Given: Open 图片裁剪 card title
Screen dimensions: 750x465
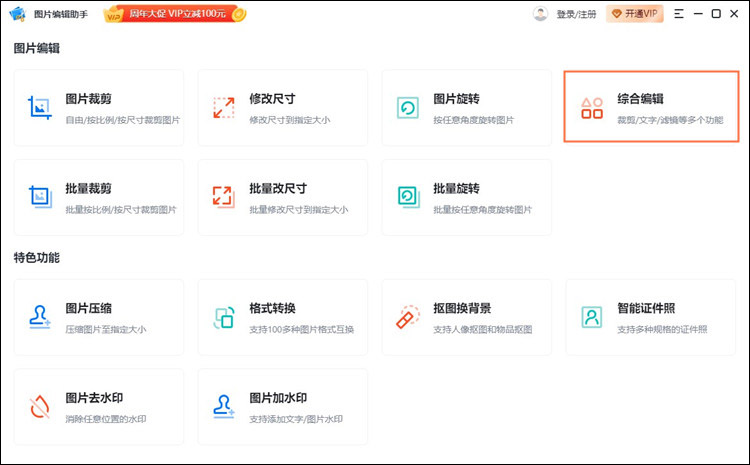Looking at the screenshot, I should pyautogui.click(x=88, y=99).
